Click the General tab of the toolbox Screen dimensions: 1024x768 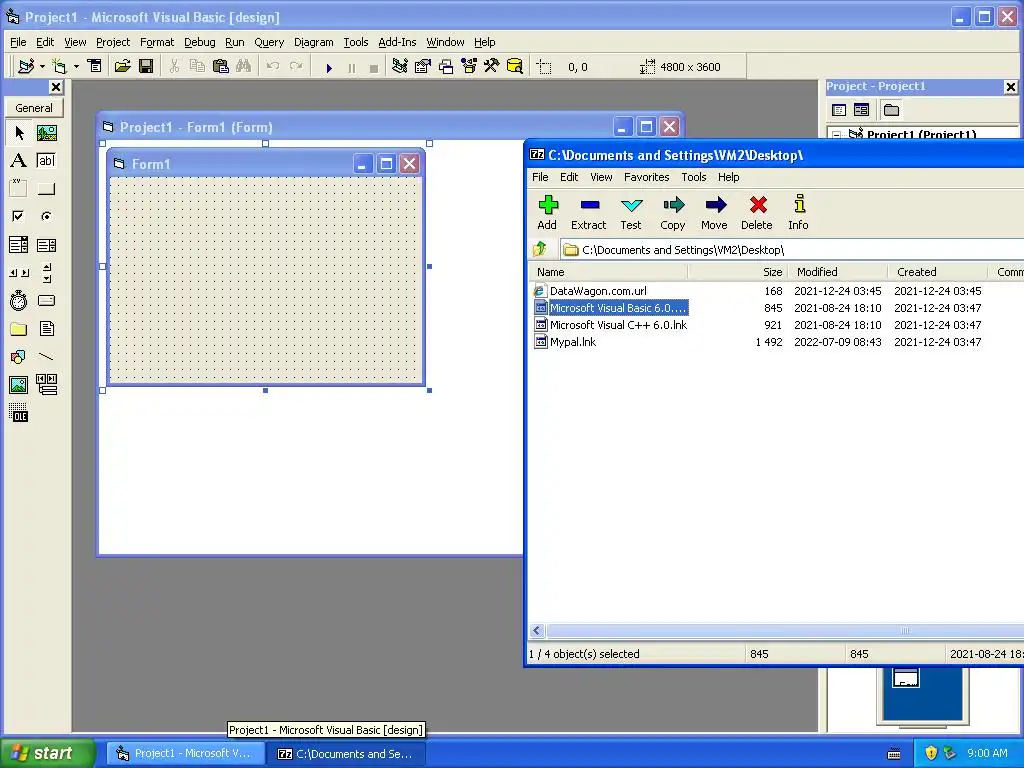pyautogui.click(x=34, y=108)
